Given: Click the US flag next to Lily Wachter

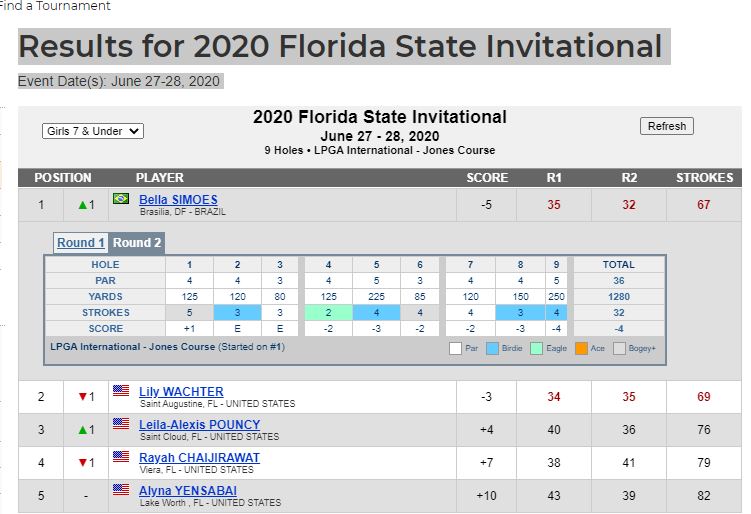Looking at the screenshot, I should click(121, 391).
